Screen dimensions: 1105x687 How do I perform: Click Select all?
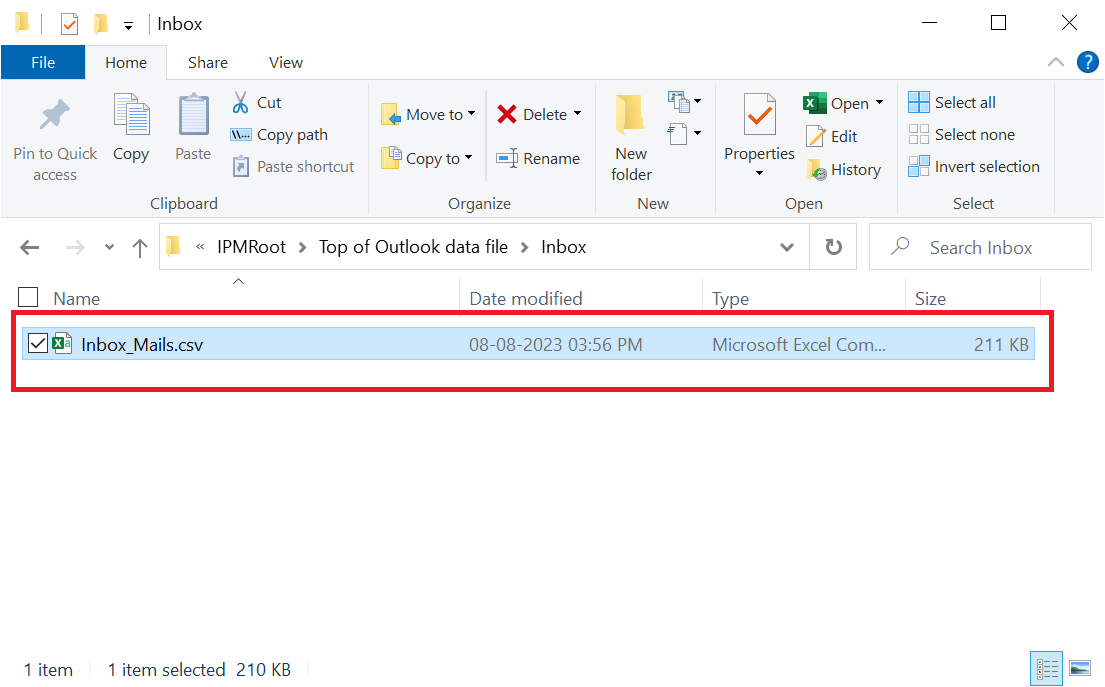(x=951, y=102)
